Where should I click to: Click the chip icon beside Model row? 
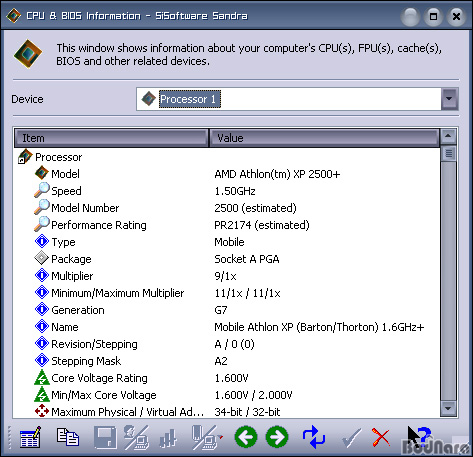[x=42, y=173]
